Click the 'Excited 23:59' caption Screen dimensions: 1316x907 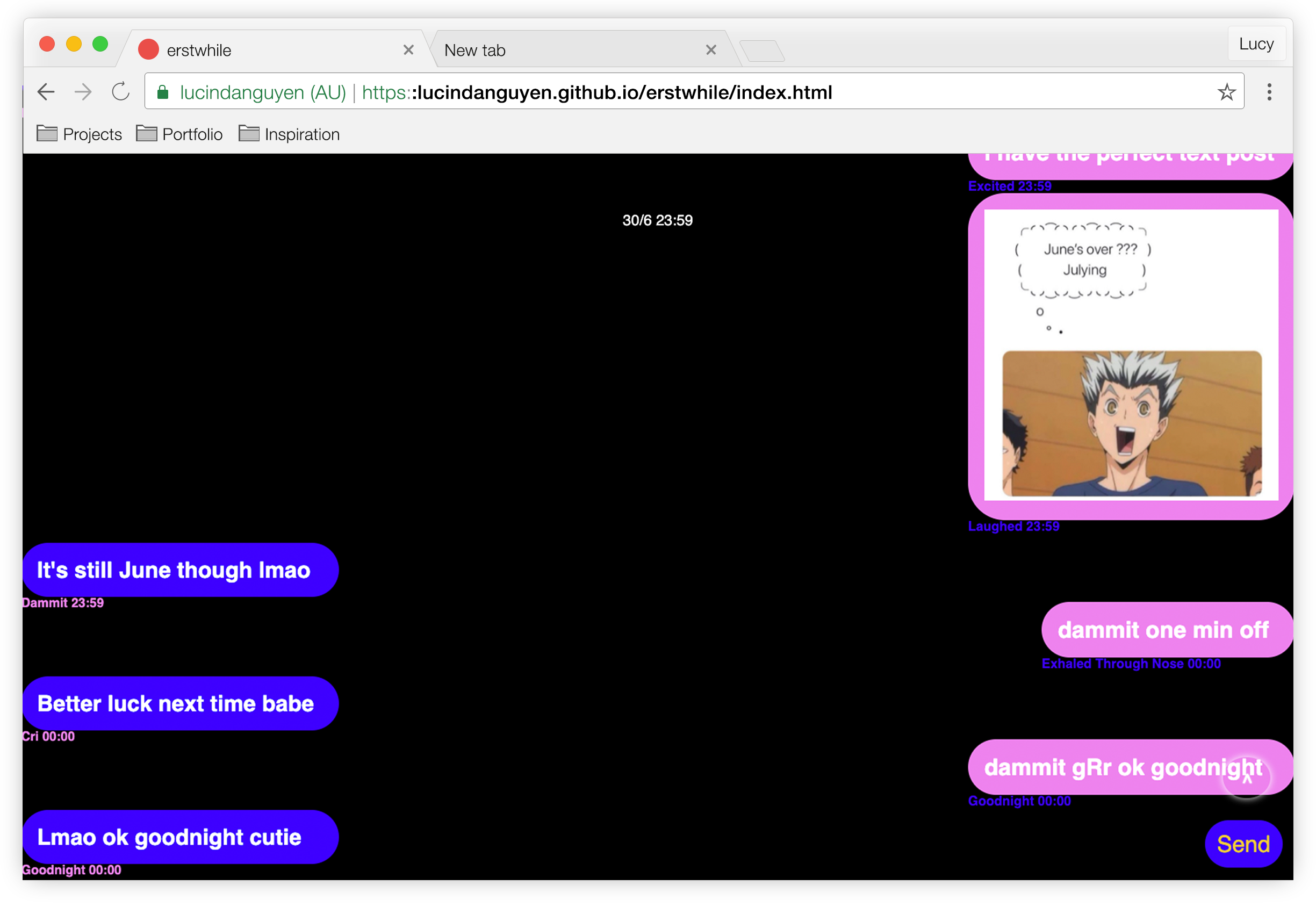coord(1009,186)
